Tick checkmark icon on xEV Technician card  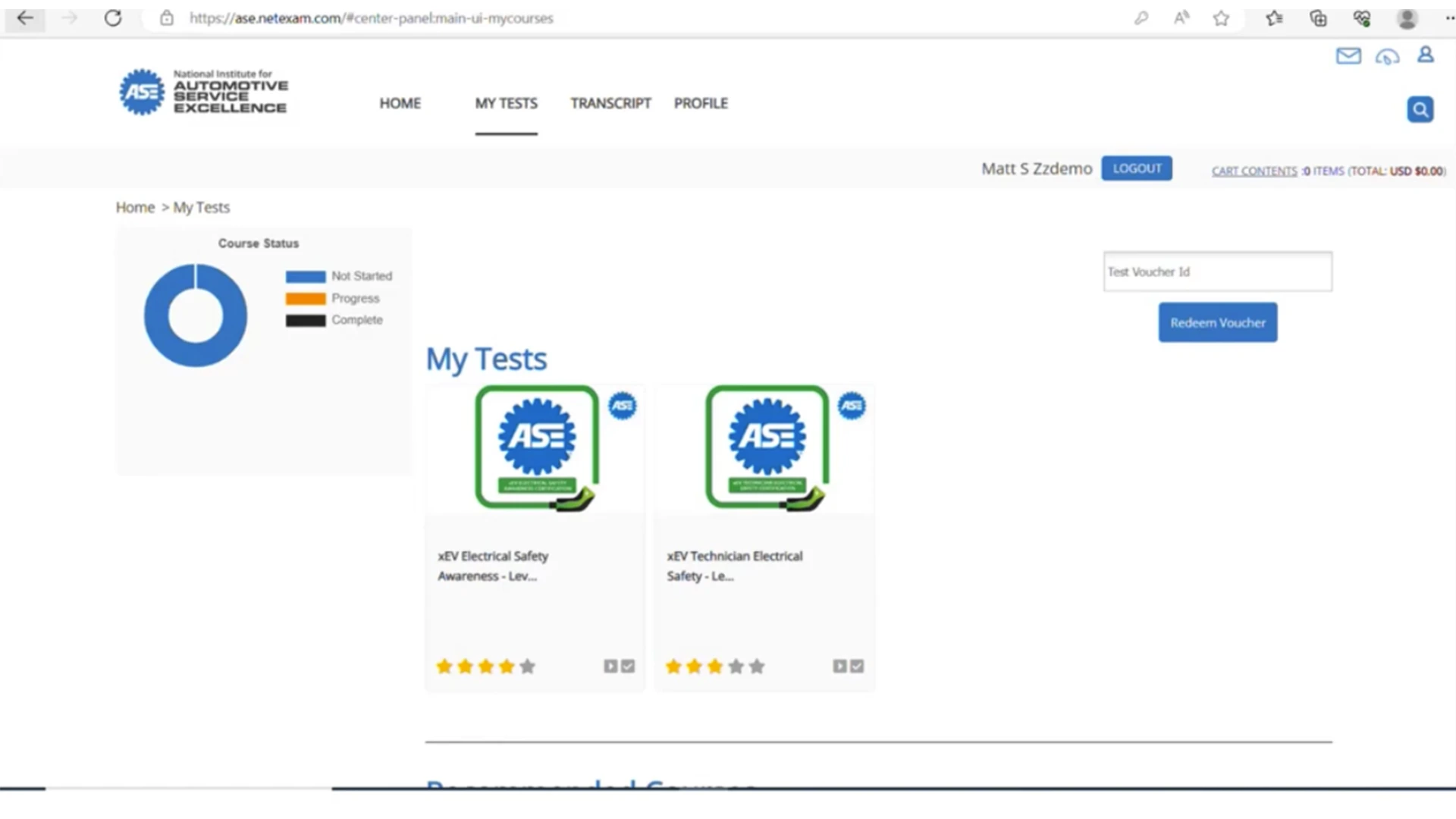click(x=857, y=666)
